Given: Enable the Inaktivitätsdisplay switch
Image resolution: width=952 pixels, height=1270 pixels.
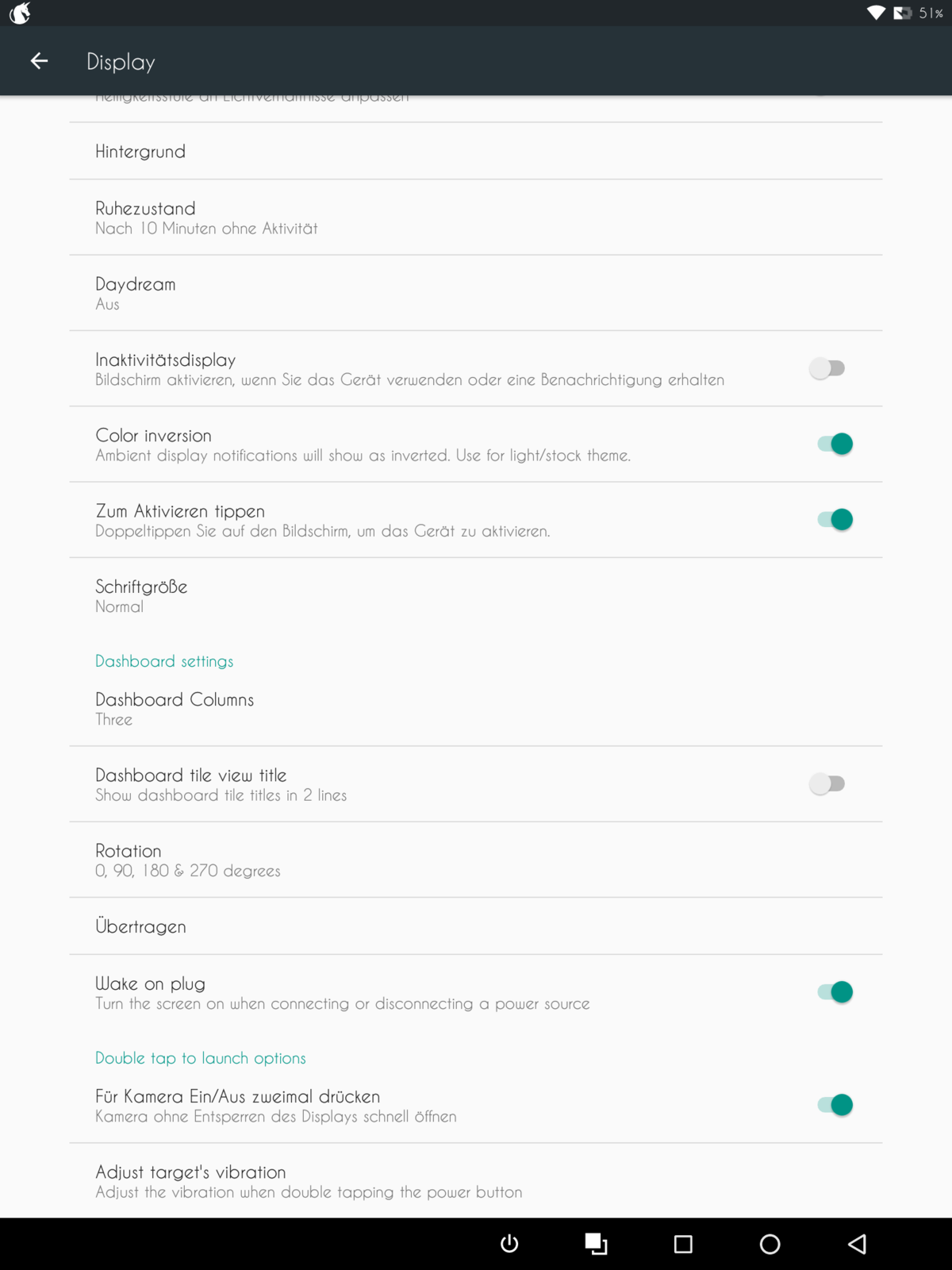Looking at the screenshot, I should 827,368.
